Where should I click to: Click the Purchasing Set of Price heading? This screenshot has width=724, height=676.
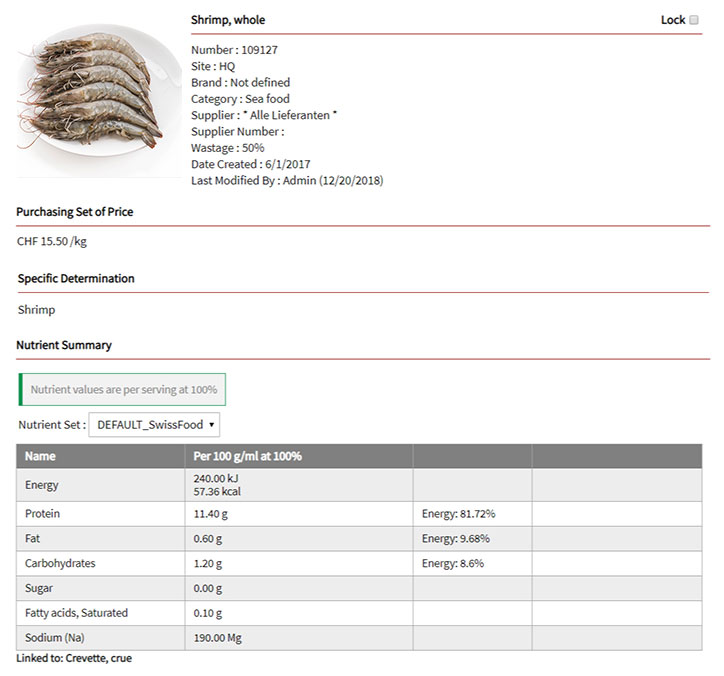coord(75,212)
